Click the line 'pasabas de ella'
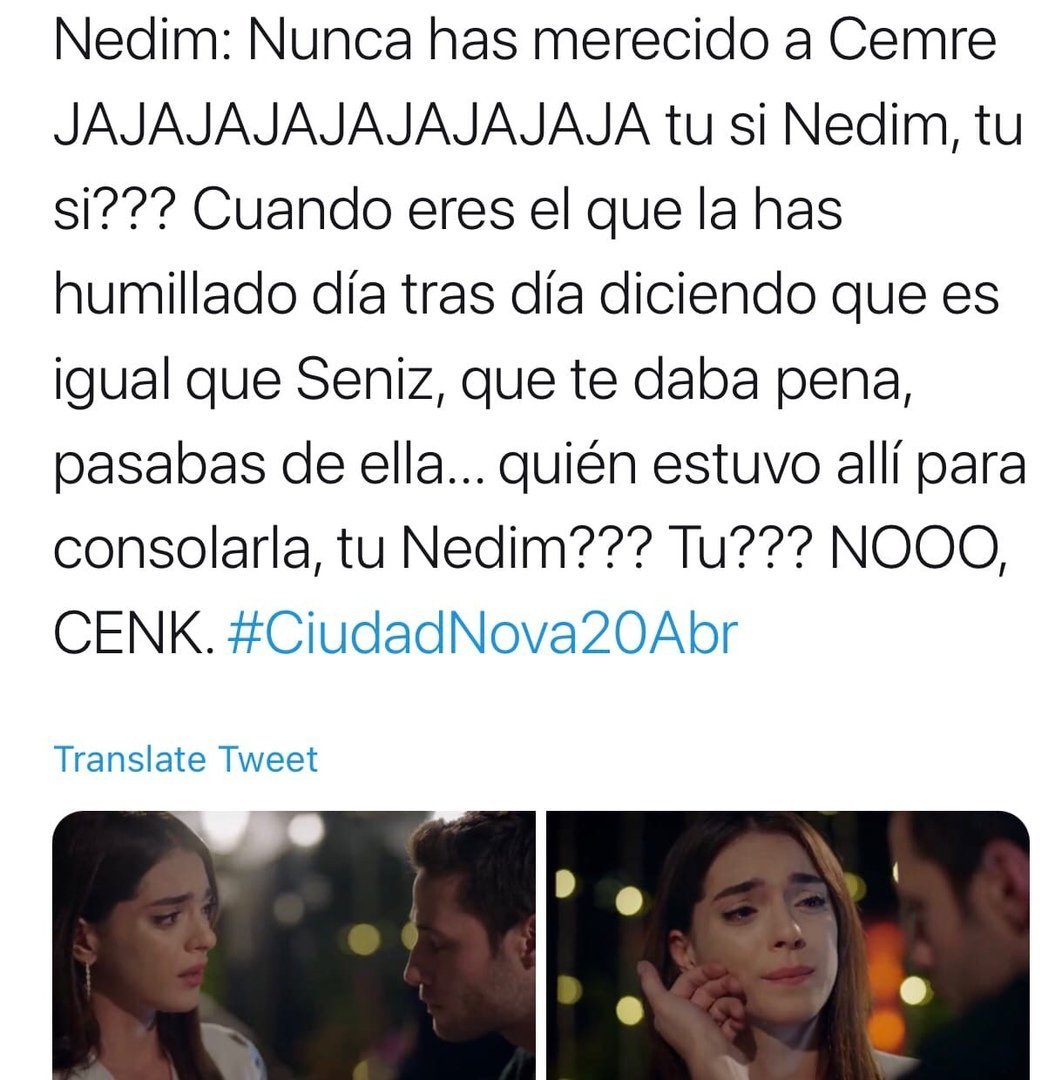This screenshot has width=1055, height=1080. pos(540,465)
